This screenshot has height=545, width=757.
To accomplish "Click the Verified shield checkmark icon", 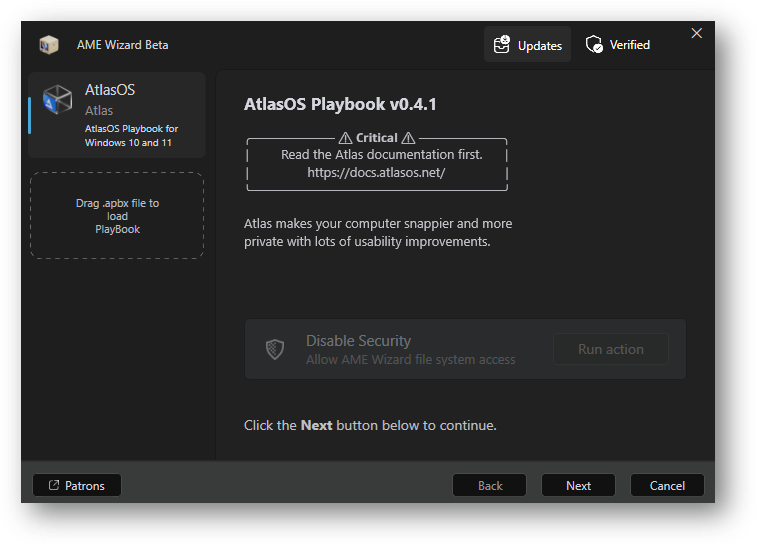I will [x=594, y=44].
